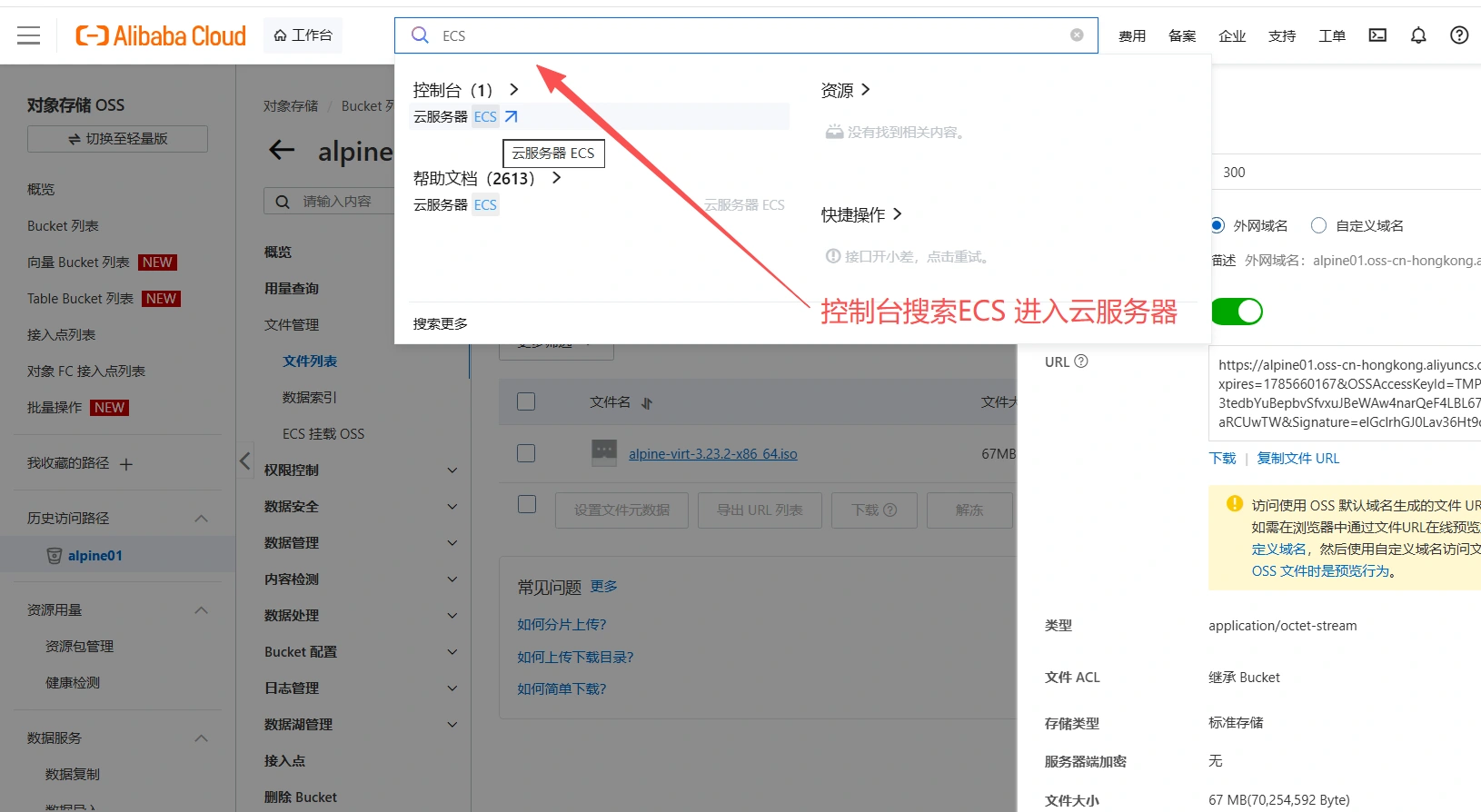Expand the 日志管理 menu section
The height and width of the screenshot is (812, 1481).
click(452, 688)
